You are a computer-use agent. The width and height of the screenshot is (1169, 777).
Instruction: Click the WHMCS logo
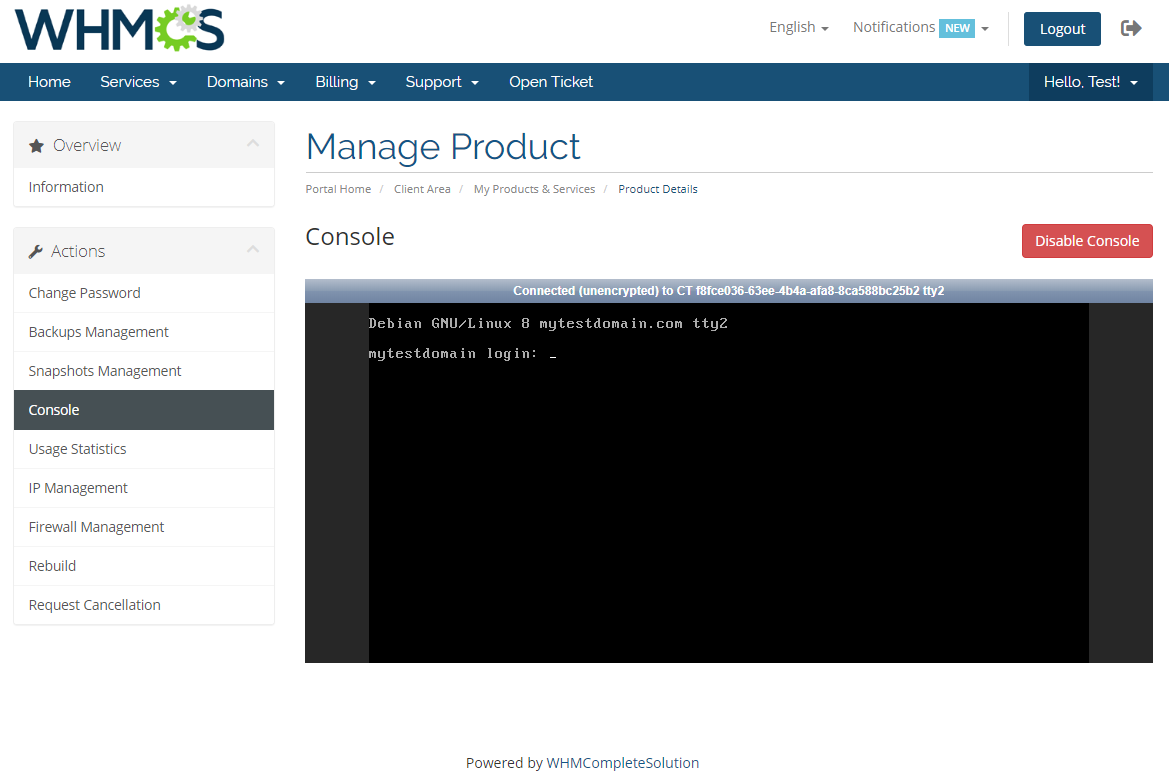pos(119,29)
